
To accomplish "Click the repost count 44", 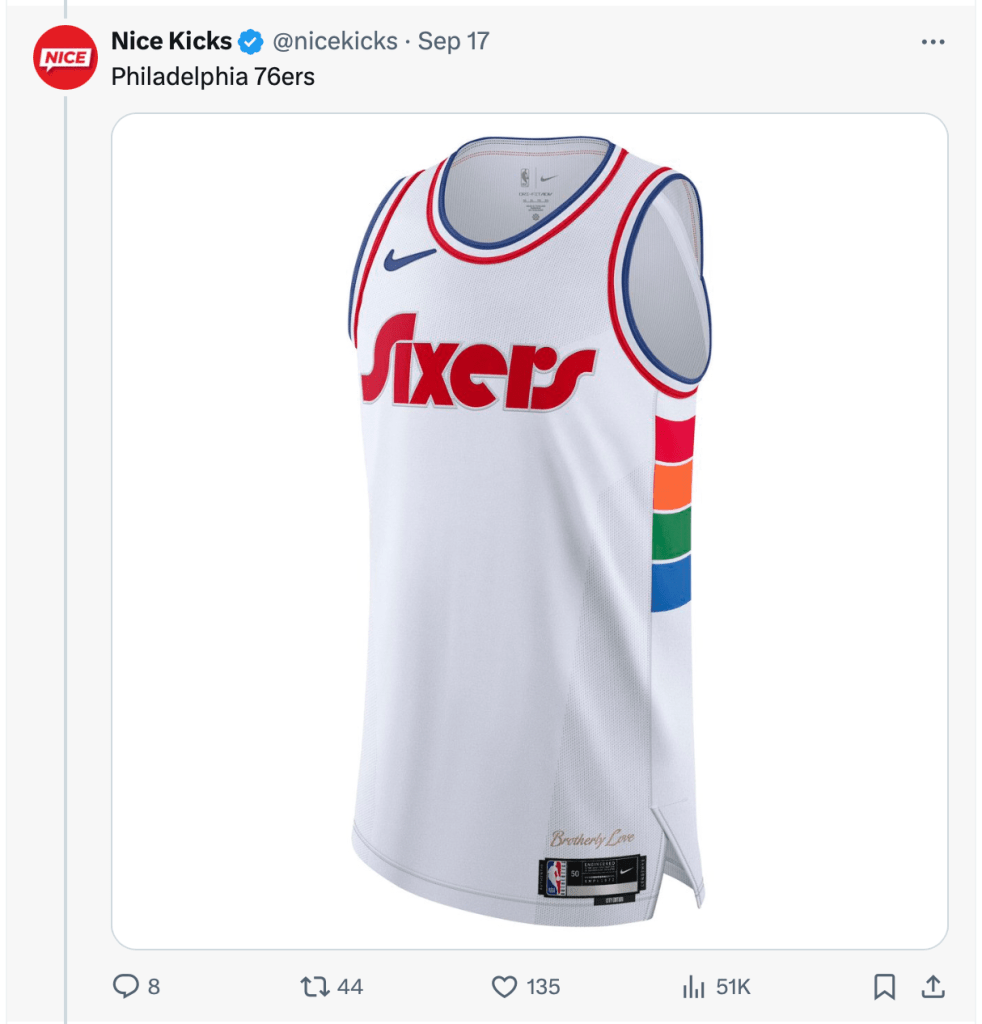I will 350,986.
